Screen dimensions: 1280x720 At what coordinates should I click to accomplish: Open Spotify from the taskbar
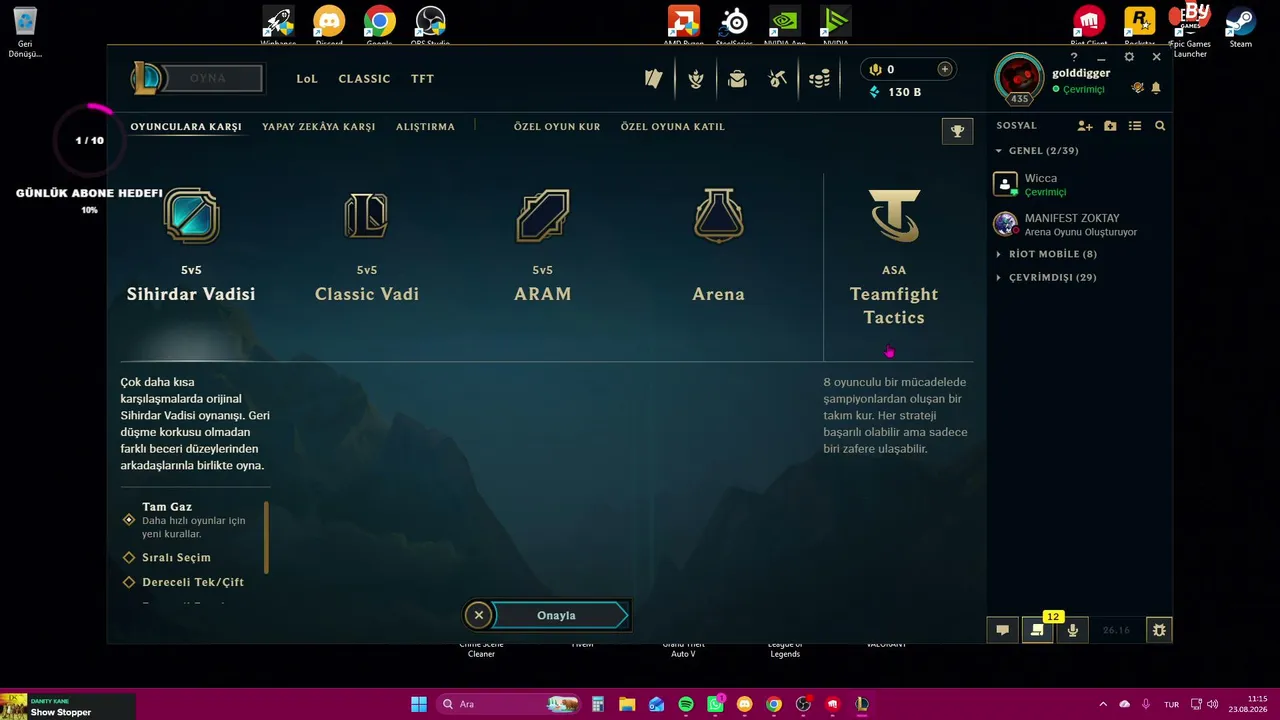[686, 704]
